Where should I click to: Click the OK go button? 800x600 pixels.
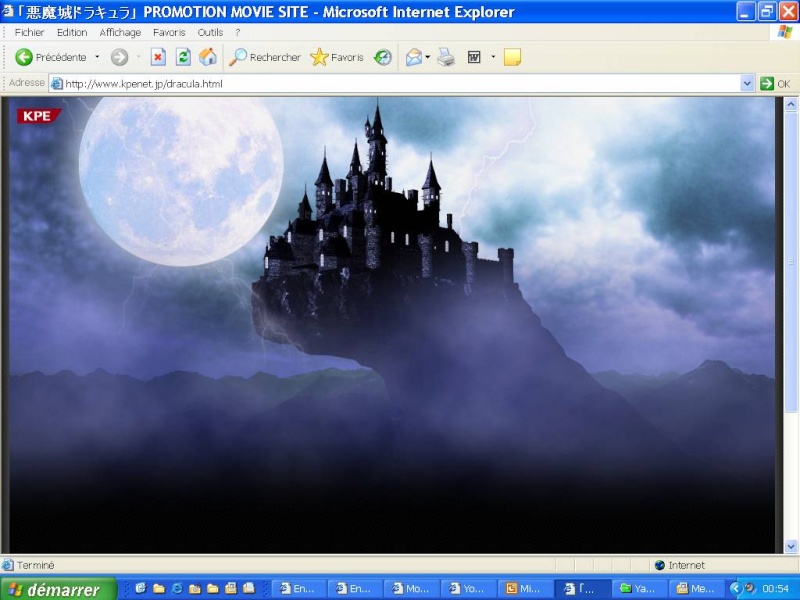click(775, 84)
